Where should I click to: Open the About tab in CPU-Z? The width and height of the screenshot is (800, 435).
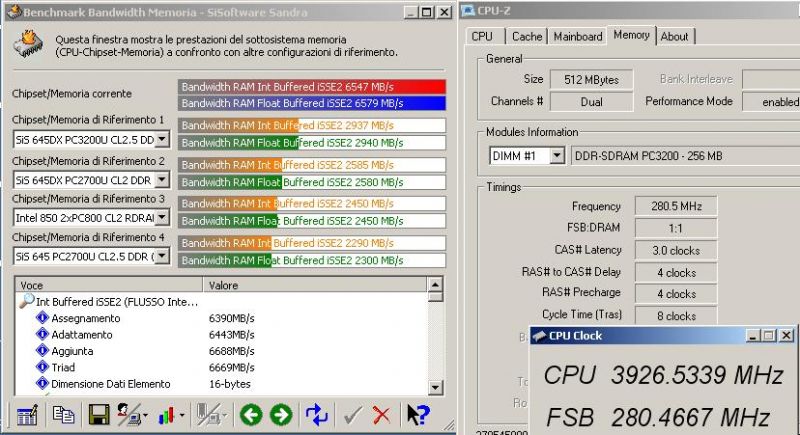[x=674, y=36]
